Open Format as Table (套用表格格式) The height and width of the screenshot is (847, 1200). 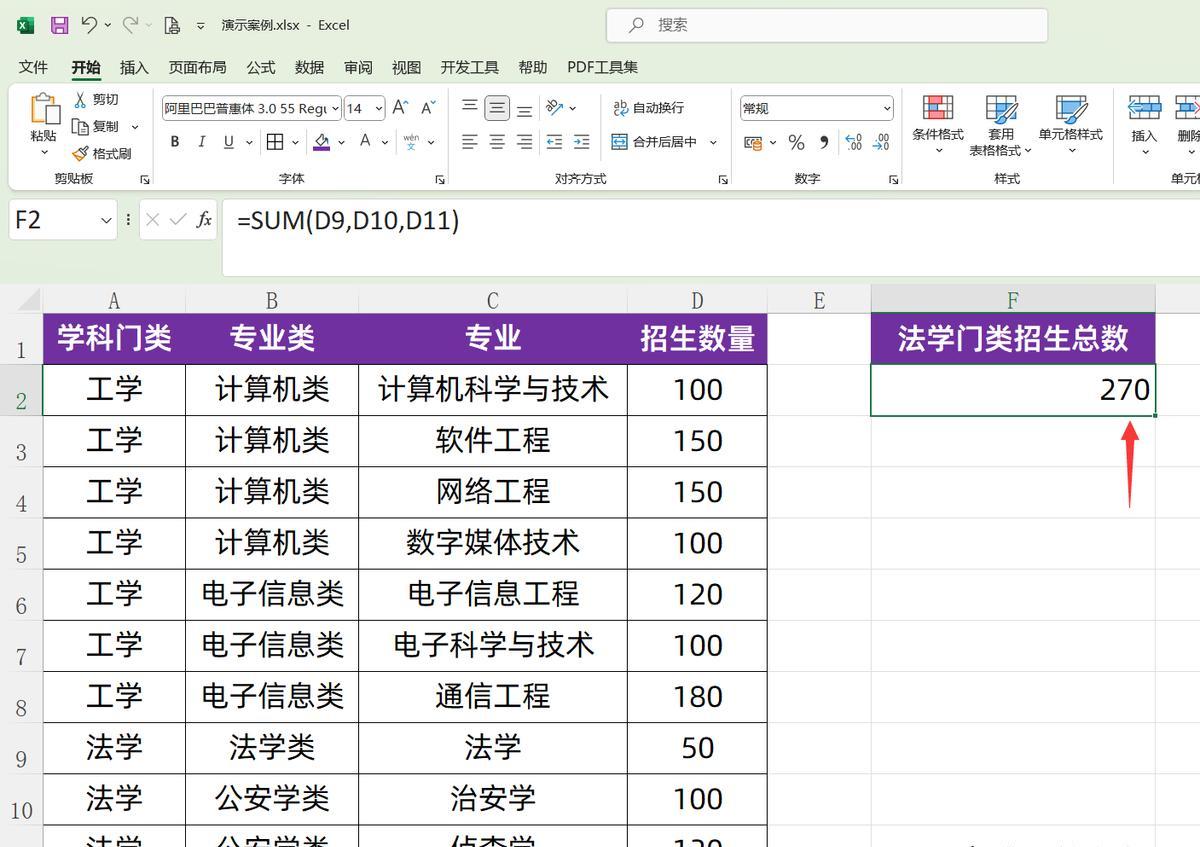[x=1001, y=125]
